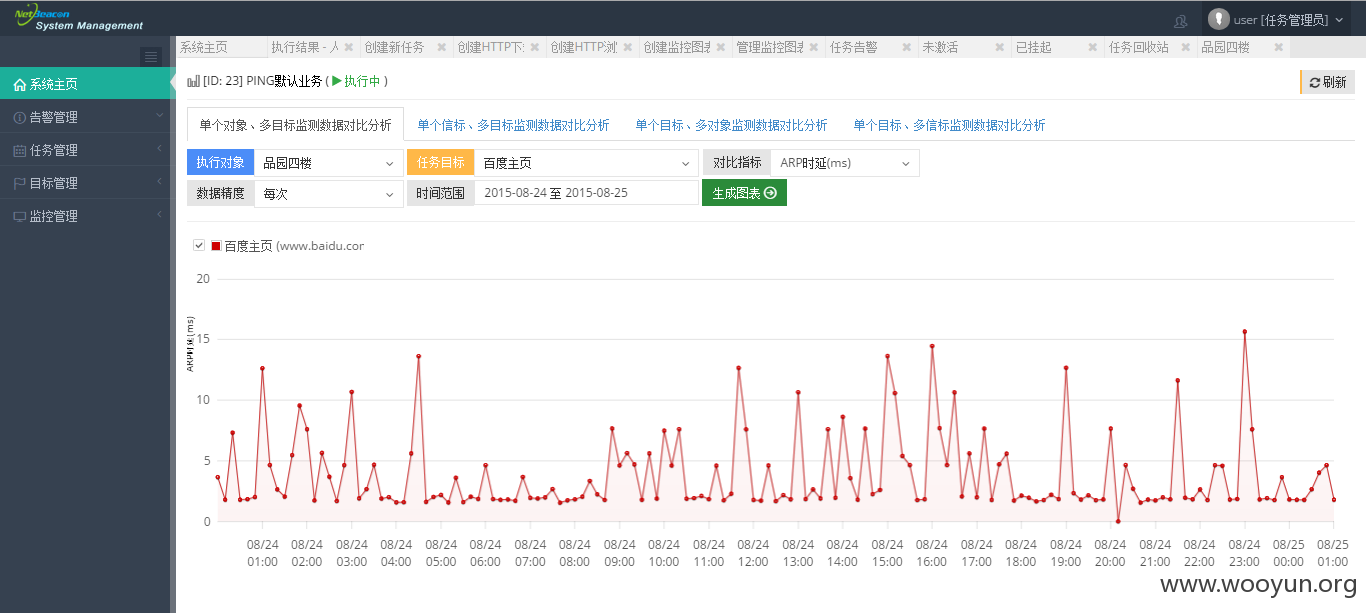The height and width of the screenshot is (613, 1366).
Task: Close the 未激活 tab
Action: 999,47
